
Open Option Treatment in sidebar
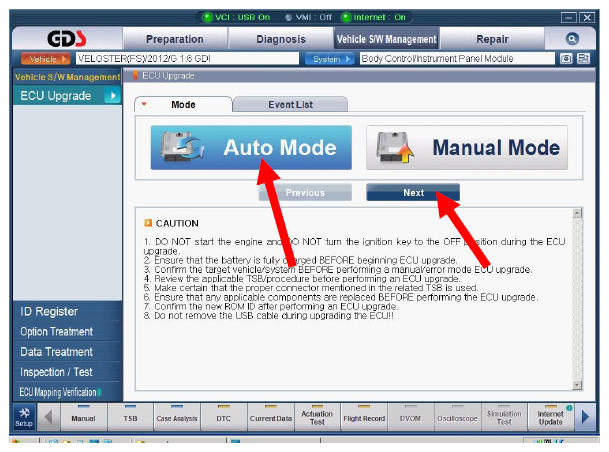pyautogui.click(x=68, y=332)
